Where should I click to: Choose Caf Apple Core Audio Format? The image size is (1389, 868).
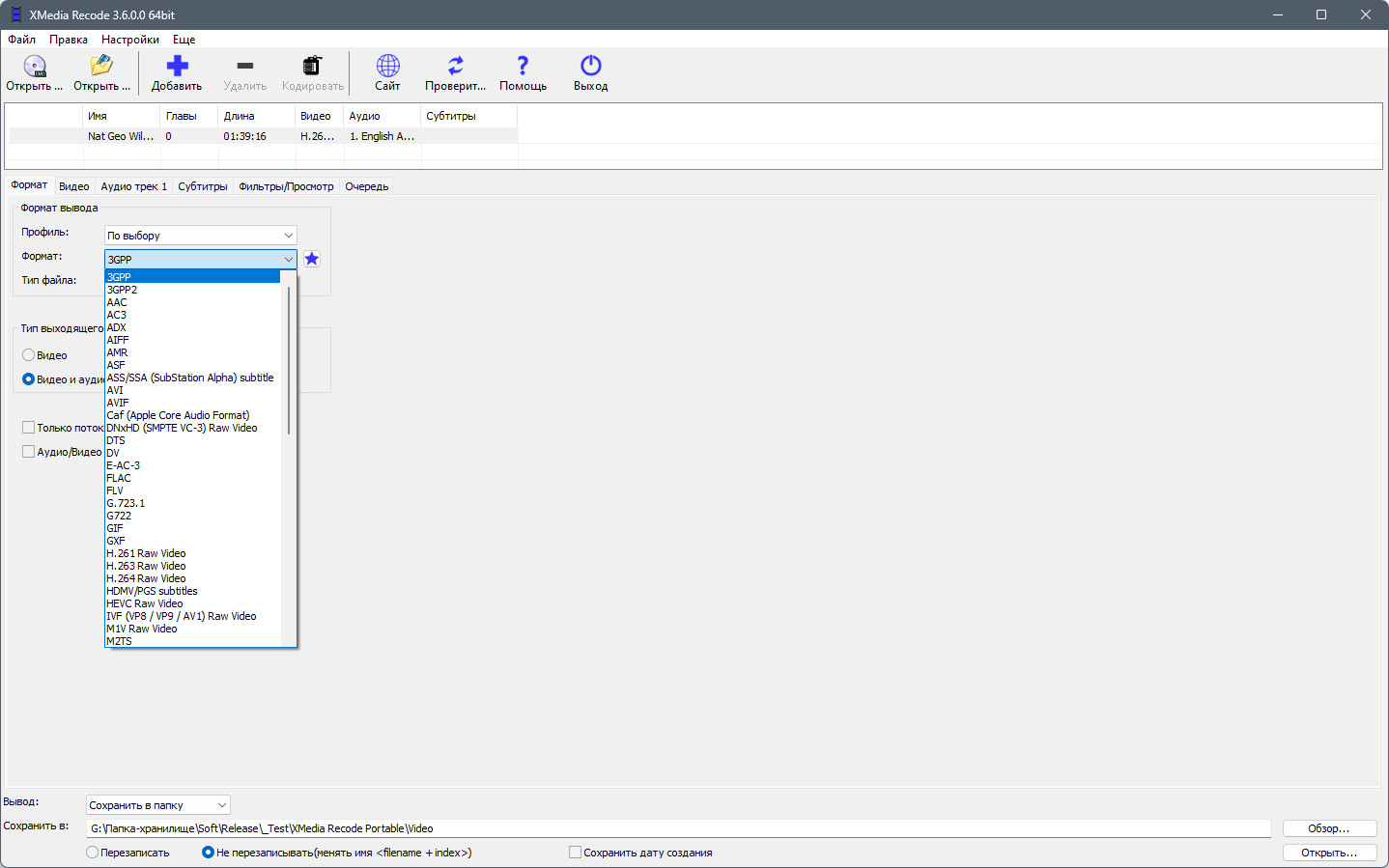coord(192,415)
